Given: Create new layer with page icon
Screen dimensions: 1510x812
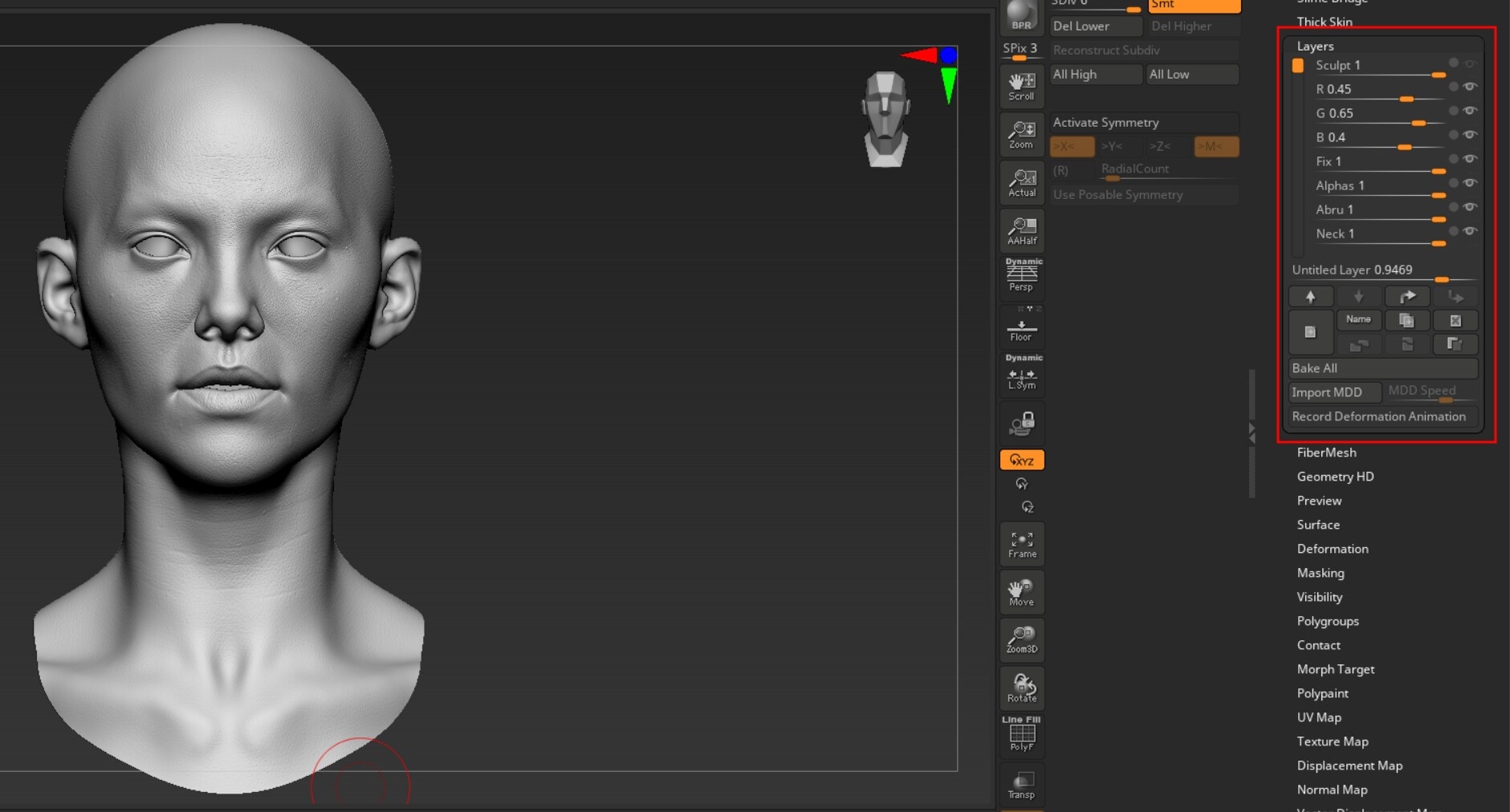Looking at the screenshot, I should point(1311,332).
